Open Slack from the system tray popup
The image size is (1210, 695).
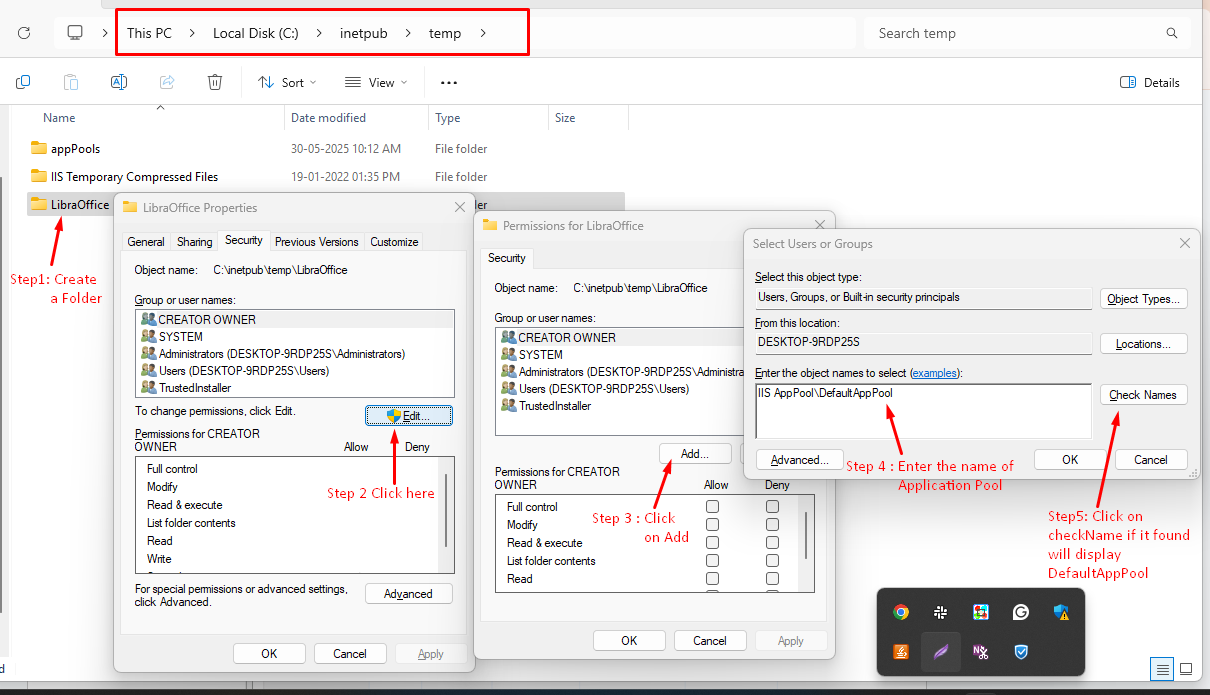click(941, 612)
